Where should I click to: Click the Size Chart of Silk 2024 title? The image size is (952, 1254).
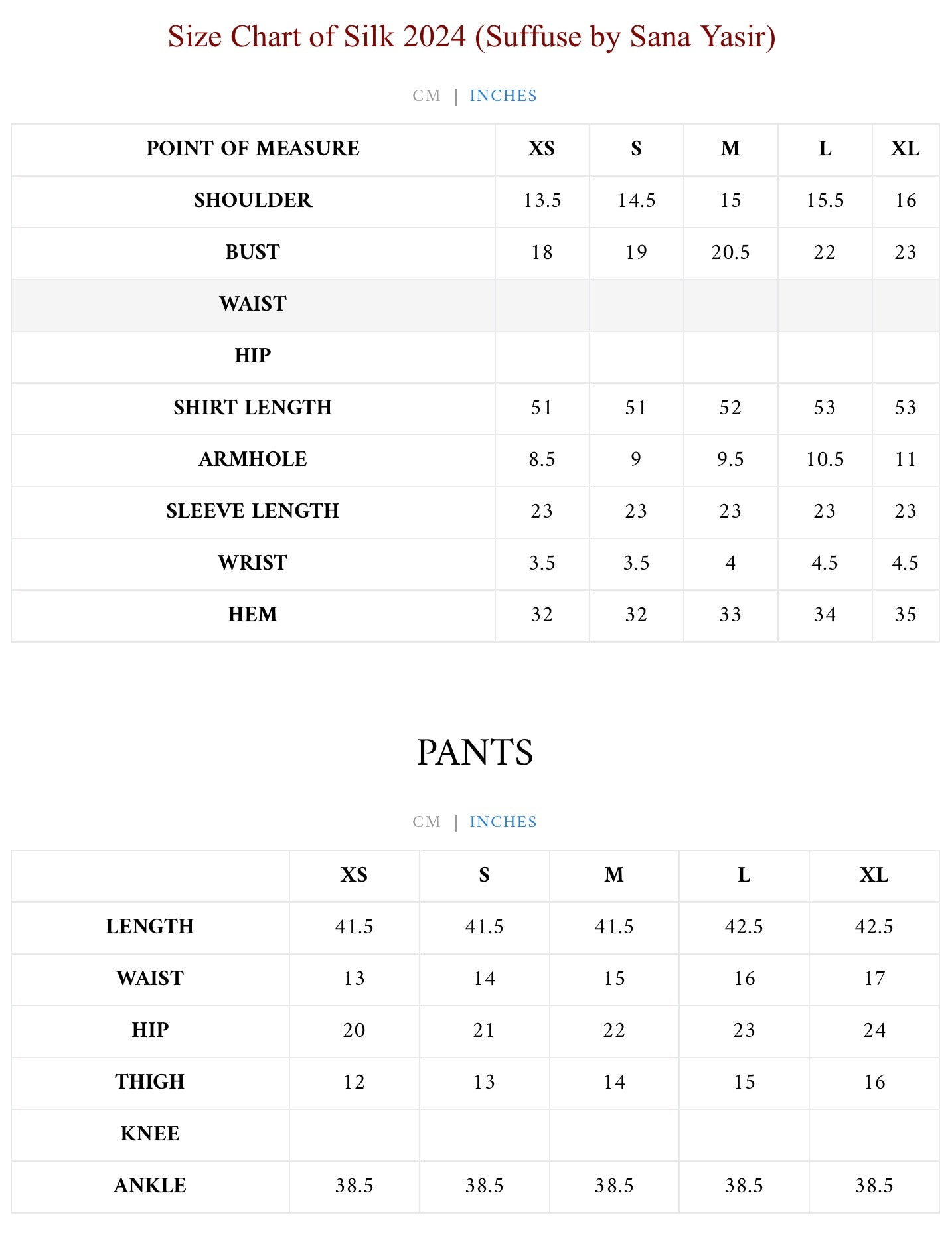point(471,37)
